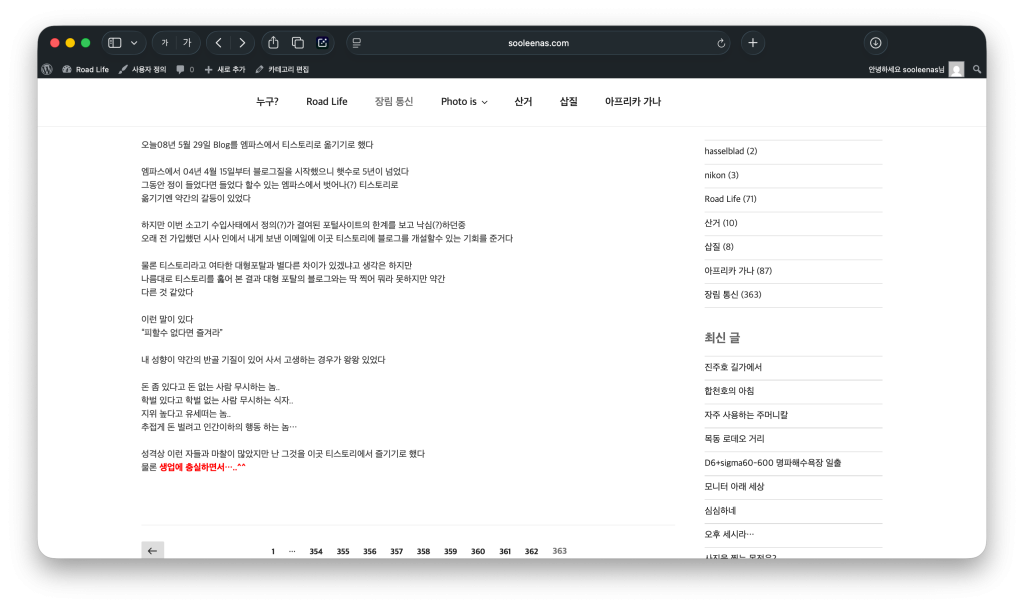Viewport: 1024px width, 608px height.
Task: Open the WordPress logo menu
Action: [x=47, y=69]
